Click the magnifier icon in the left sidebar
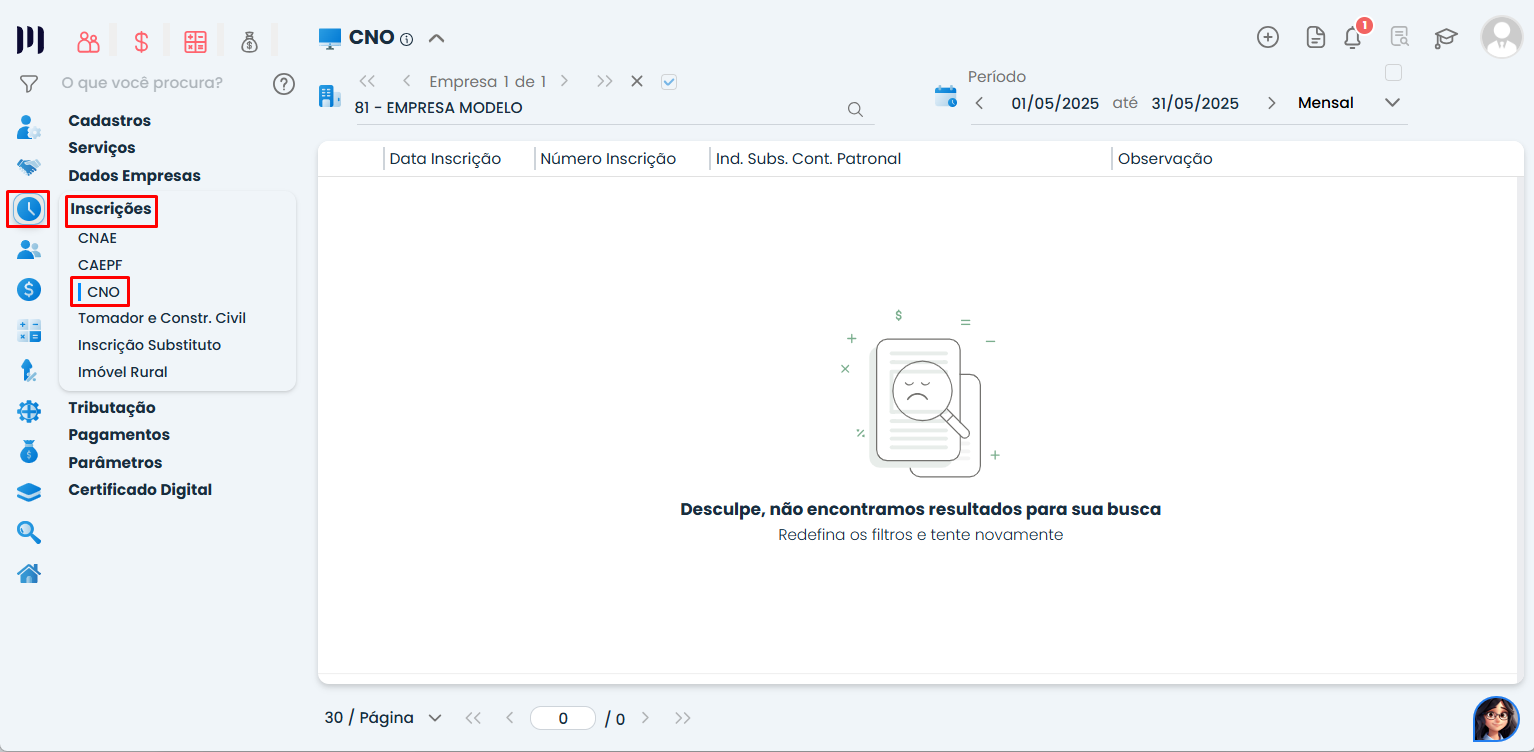 (x=29, y=532)
